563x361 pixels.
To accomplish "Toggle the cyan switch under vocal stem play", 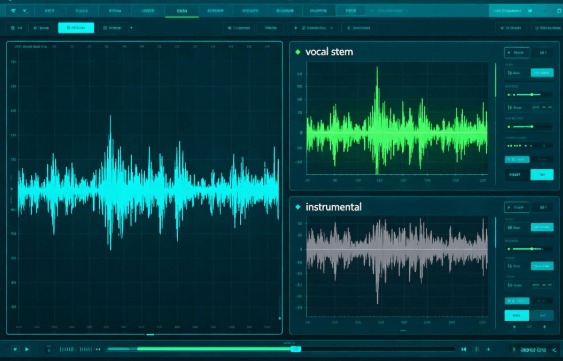I will pyautogui.click(x=542, y=73).
